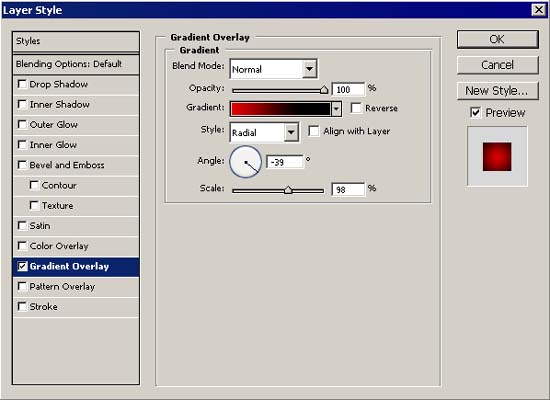550x400 pixels.
Task: Click the New Style... button
Action: pos(497,91)
